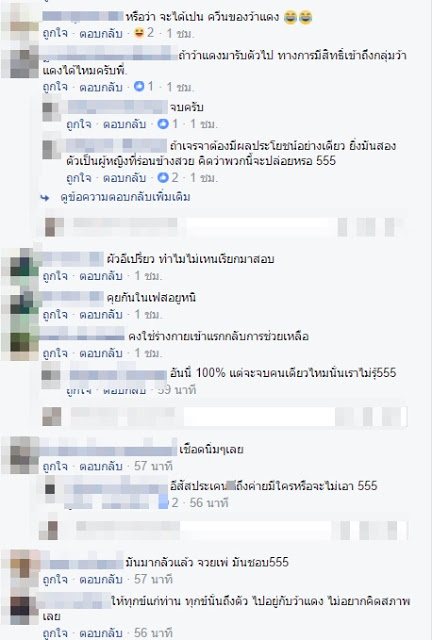Click the reply arrow icon next to 'ดูข้อความตอบกลับเพิ่มเติม'
Screen dimensions: 432x640
45,198
